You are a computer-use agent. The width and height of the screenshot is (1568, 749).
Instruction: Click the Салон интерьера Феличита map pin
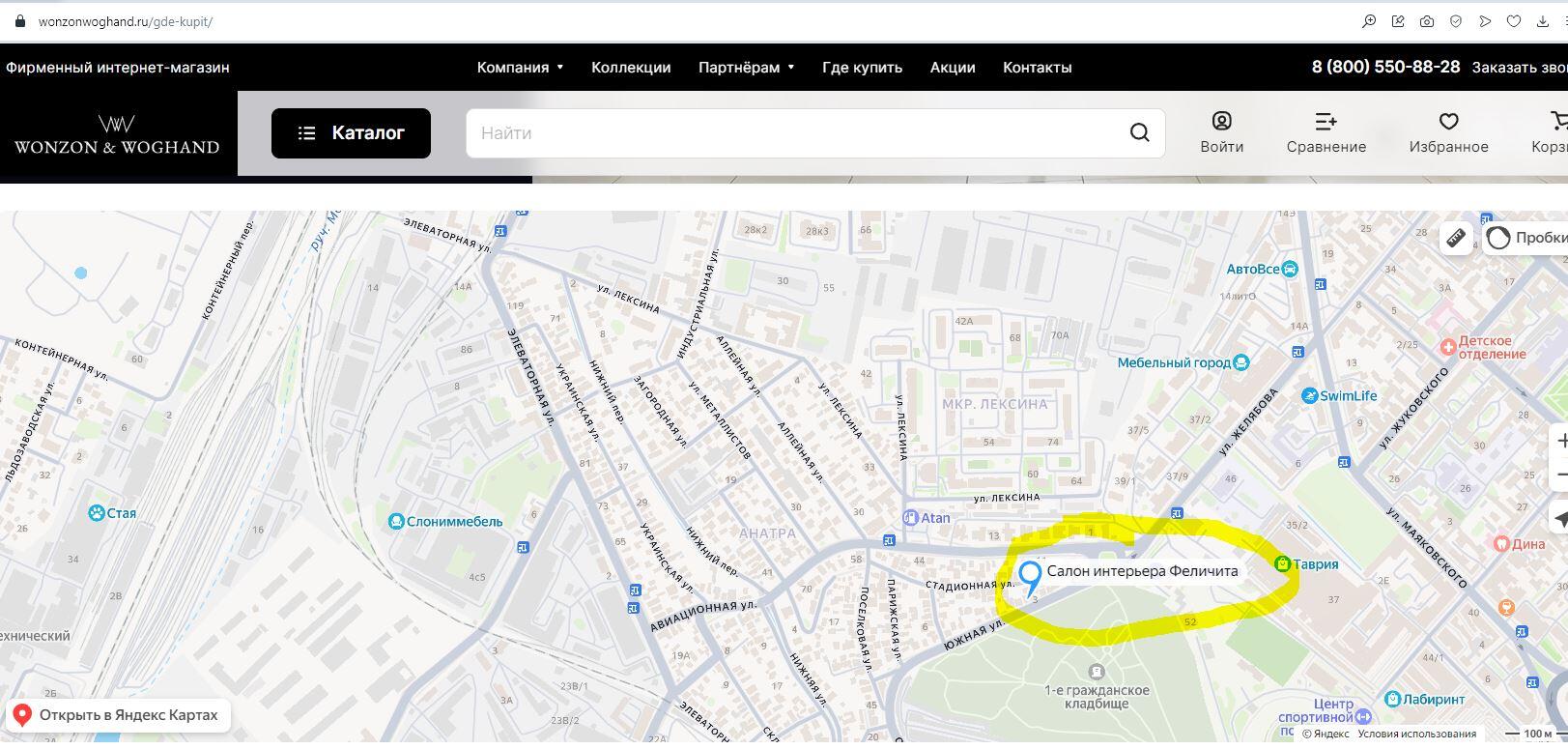pyautogui.click(x=1030, y=577)
